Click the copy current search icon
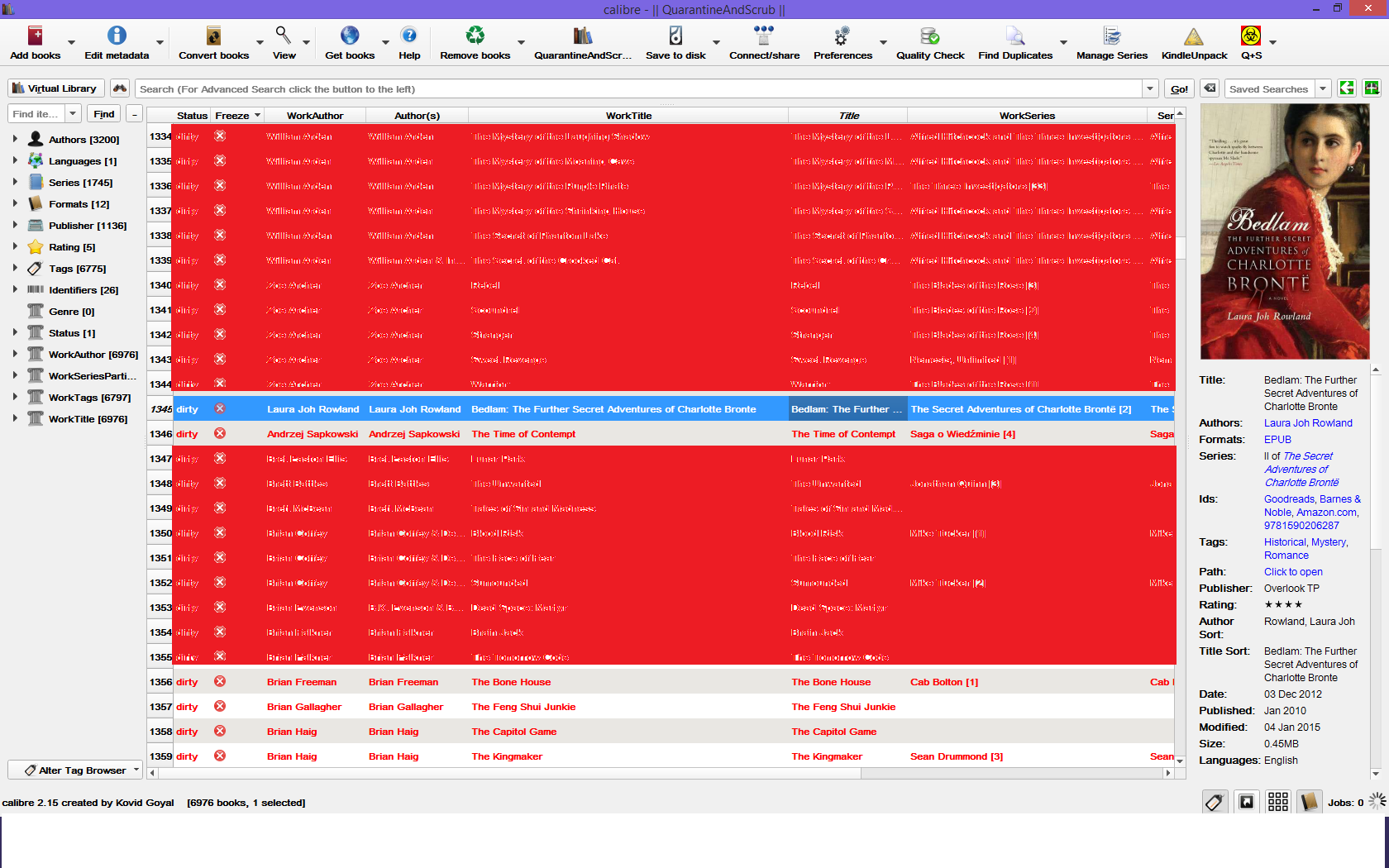This screenshot has width=1389, height=868. tap(1347, 88)
